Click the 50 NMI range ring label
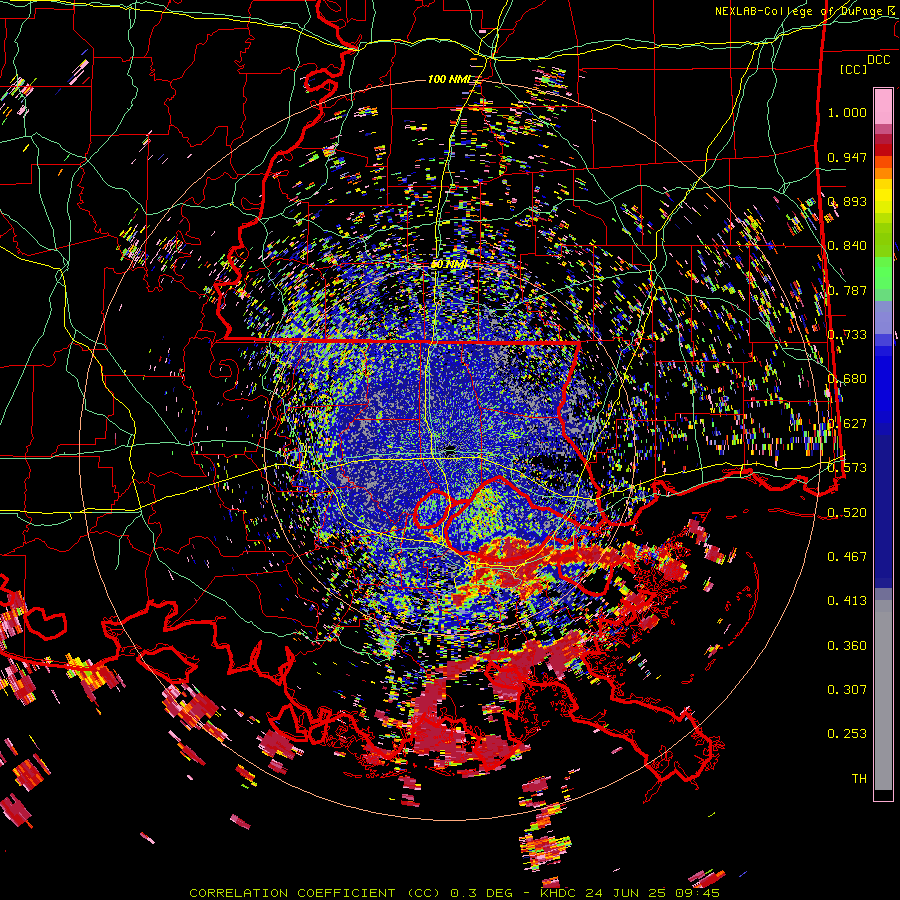 (x=448, y=265)
